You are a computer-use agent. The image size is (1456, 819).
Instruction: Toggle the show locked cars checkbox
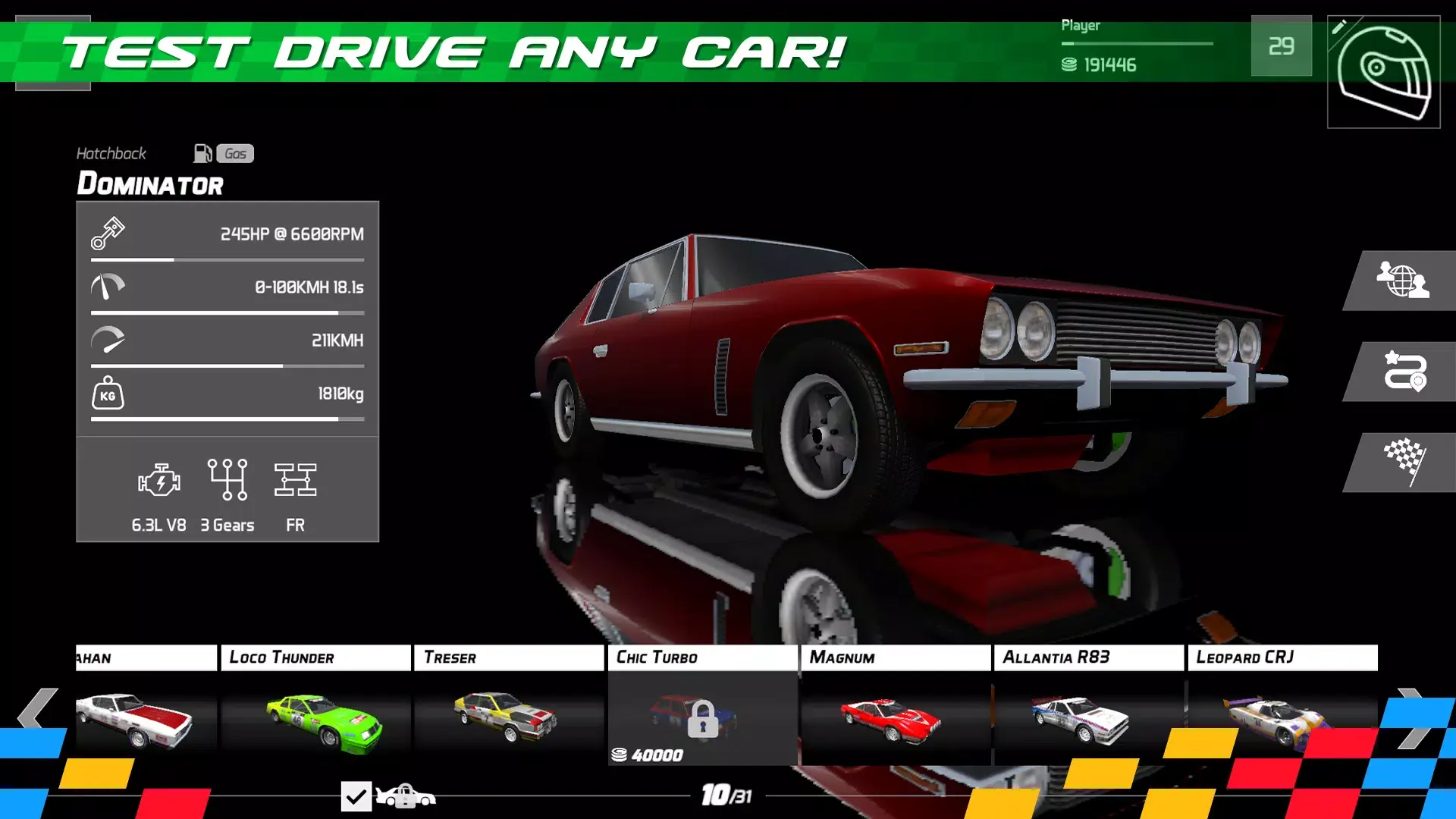pos(356,795)
